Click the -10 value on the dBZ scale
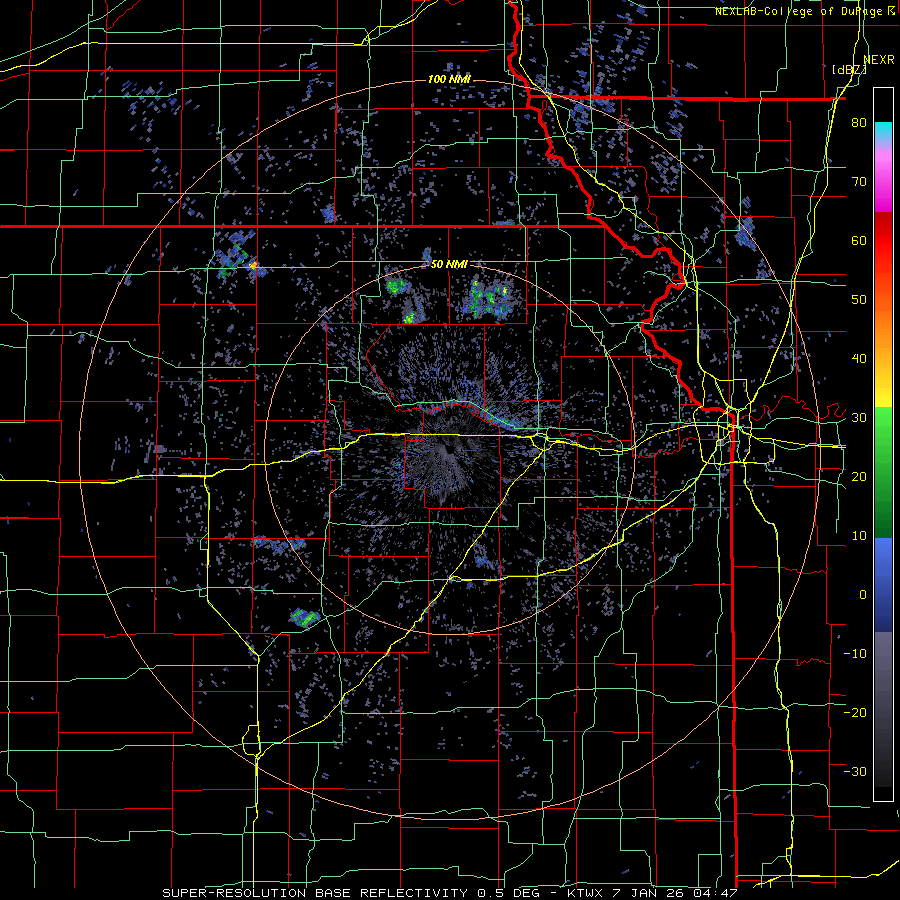 point(855,654)
